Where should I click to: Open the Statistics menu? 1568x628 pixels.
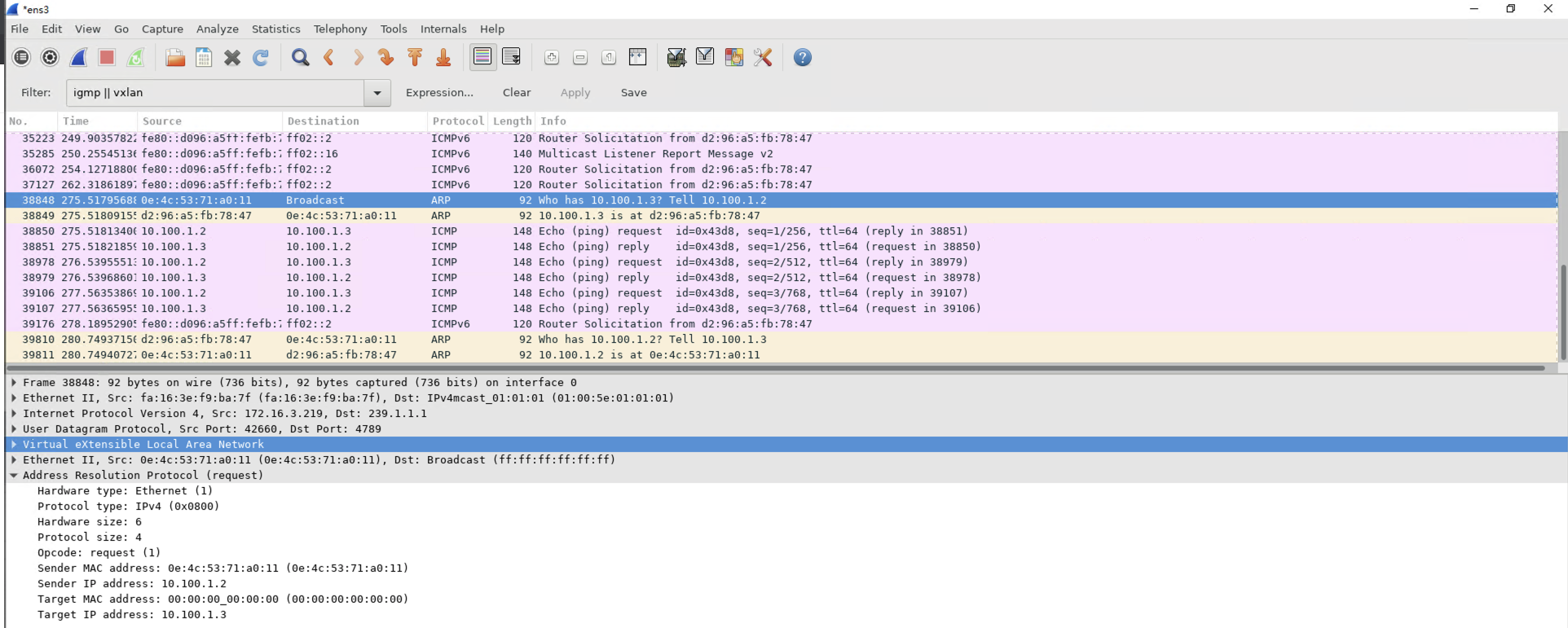275,29
